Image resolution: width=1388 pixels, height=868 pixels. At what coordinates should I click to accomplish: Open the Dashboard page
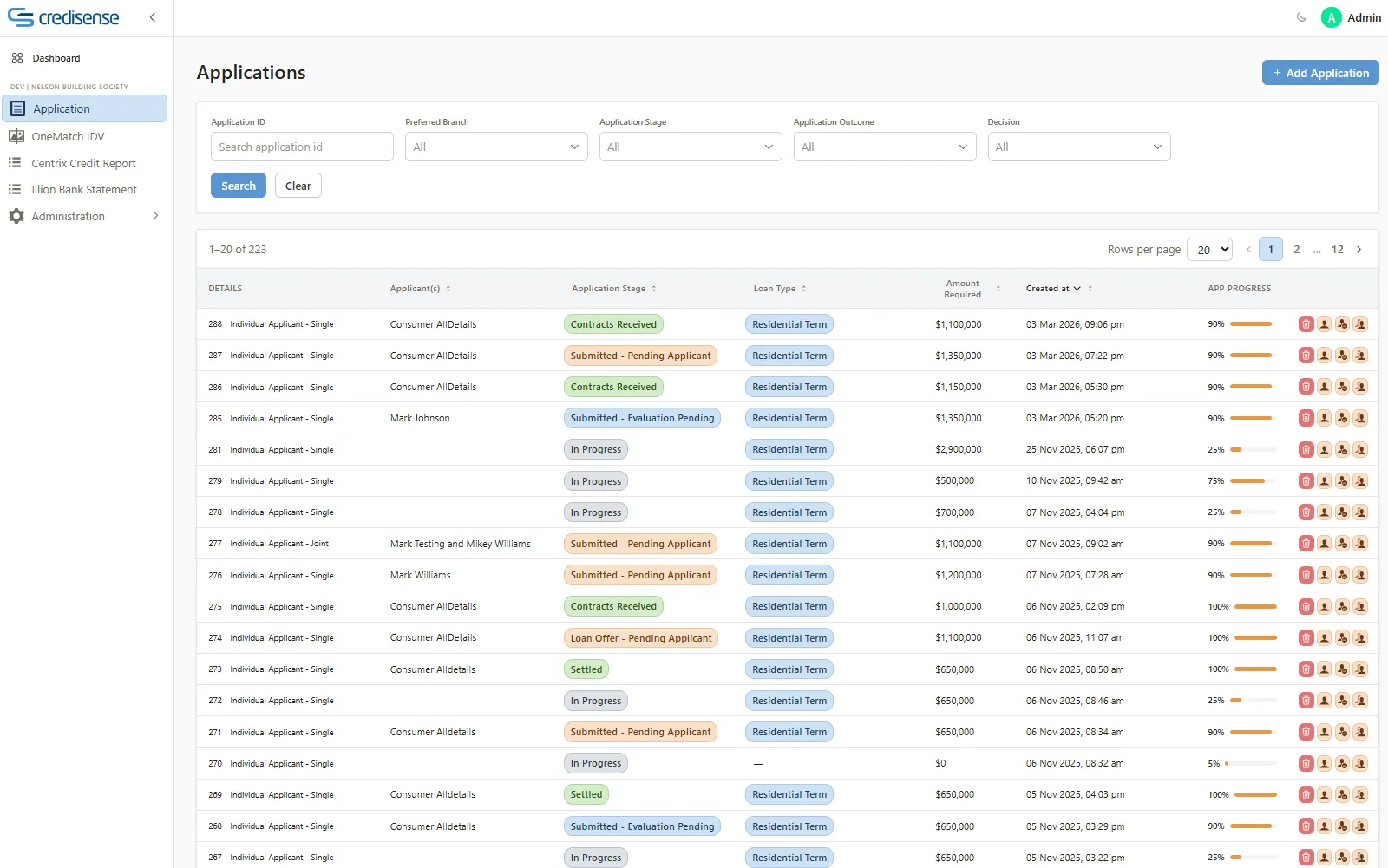tap(56, 58)
